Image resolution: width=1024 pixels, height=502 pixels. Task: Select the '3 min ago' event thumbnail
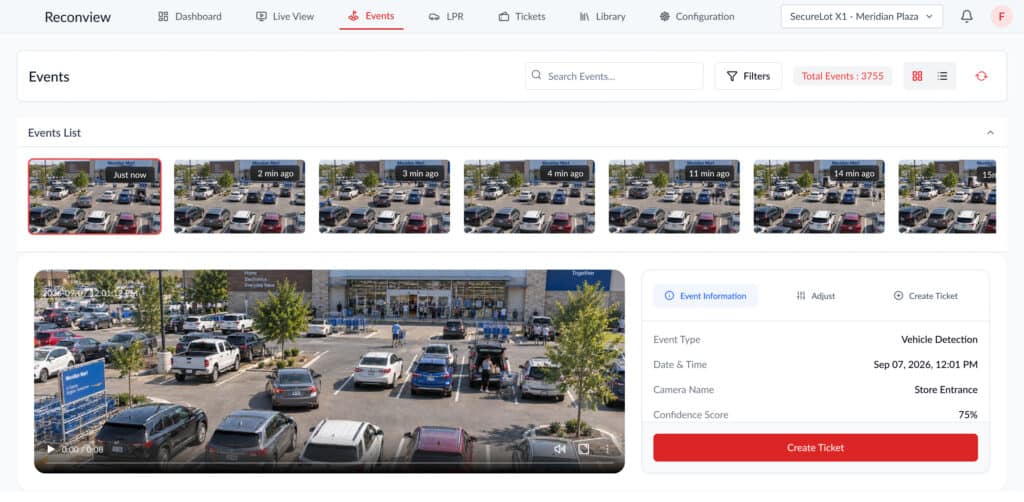[385, 196]
